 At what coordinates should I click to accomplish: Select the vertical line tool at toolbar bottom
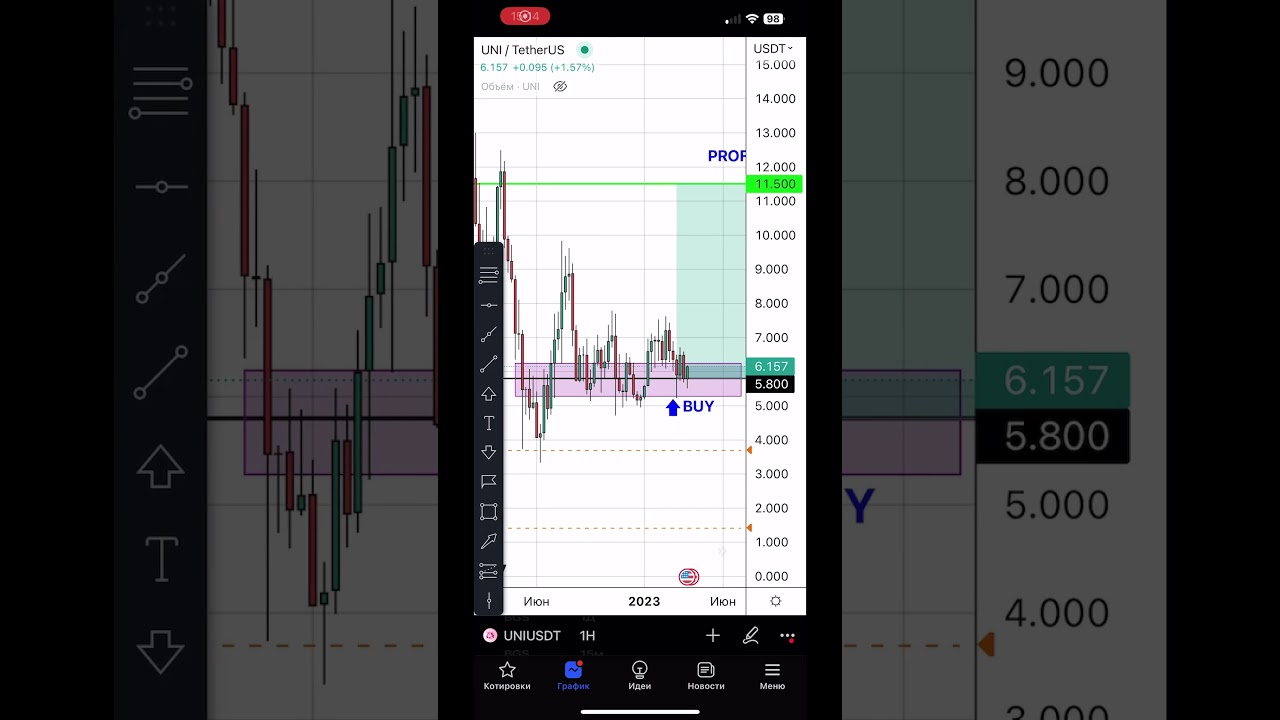click(x=488, y=600)
